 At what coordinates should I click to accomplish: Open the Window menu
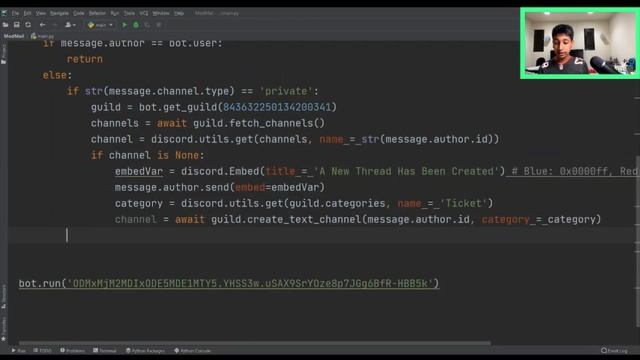pos(161,13)
